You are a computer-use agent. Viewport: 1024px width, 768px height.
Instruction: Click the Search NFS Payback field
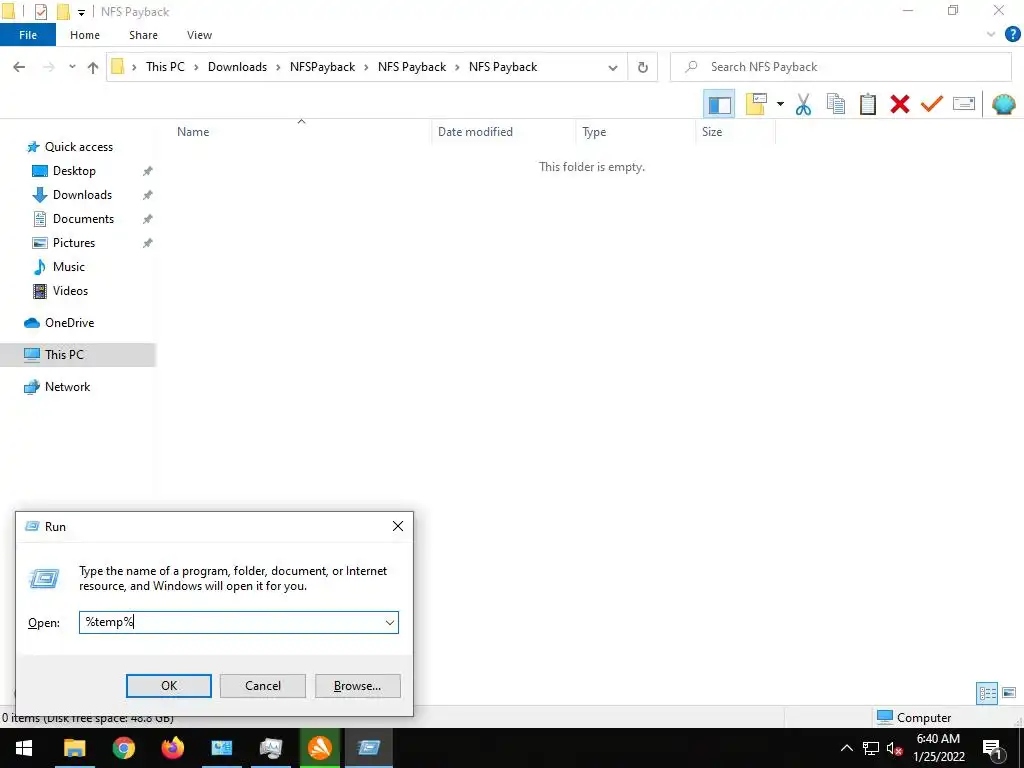click(840, 67)
